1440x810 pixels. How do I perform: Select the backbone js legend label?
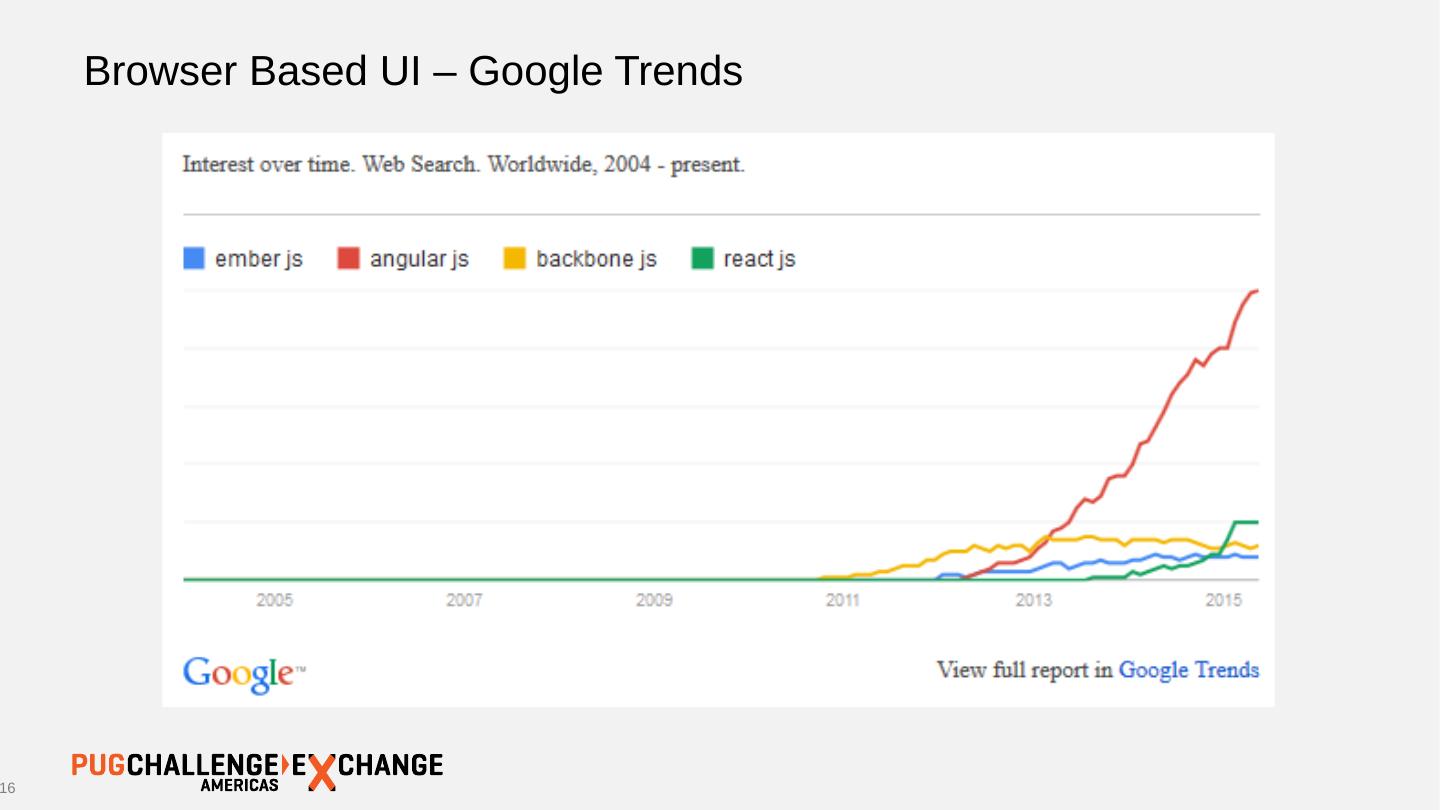click(596, 259)
